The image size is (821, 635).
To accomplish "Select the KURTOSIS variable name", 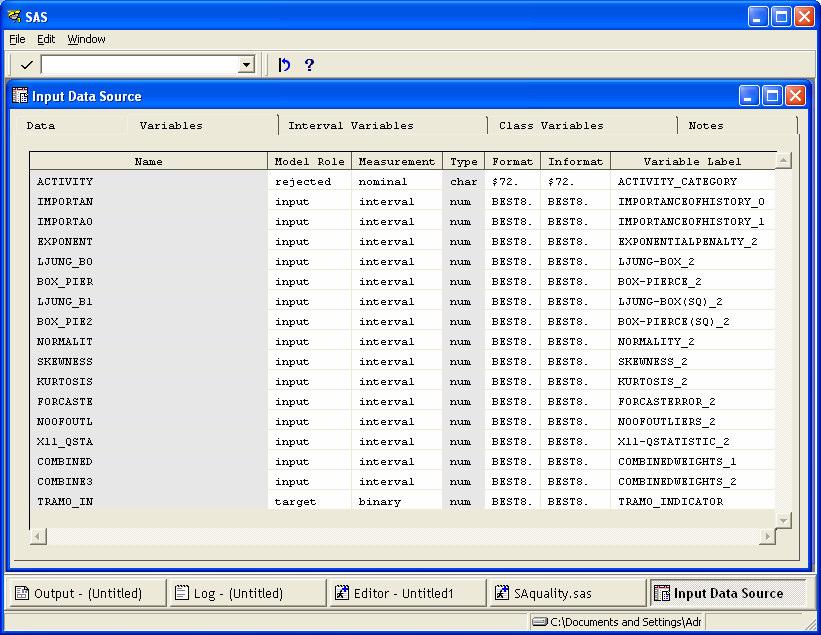I will click(x=65, y=382).
